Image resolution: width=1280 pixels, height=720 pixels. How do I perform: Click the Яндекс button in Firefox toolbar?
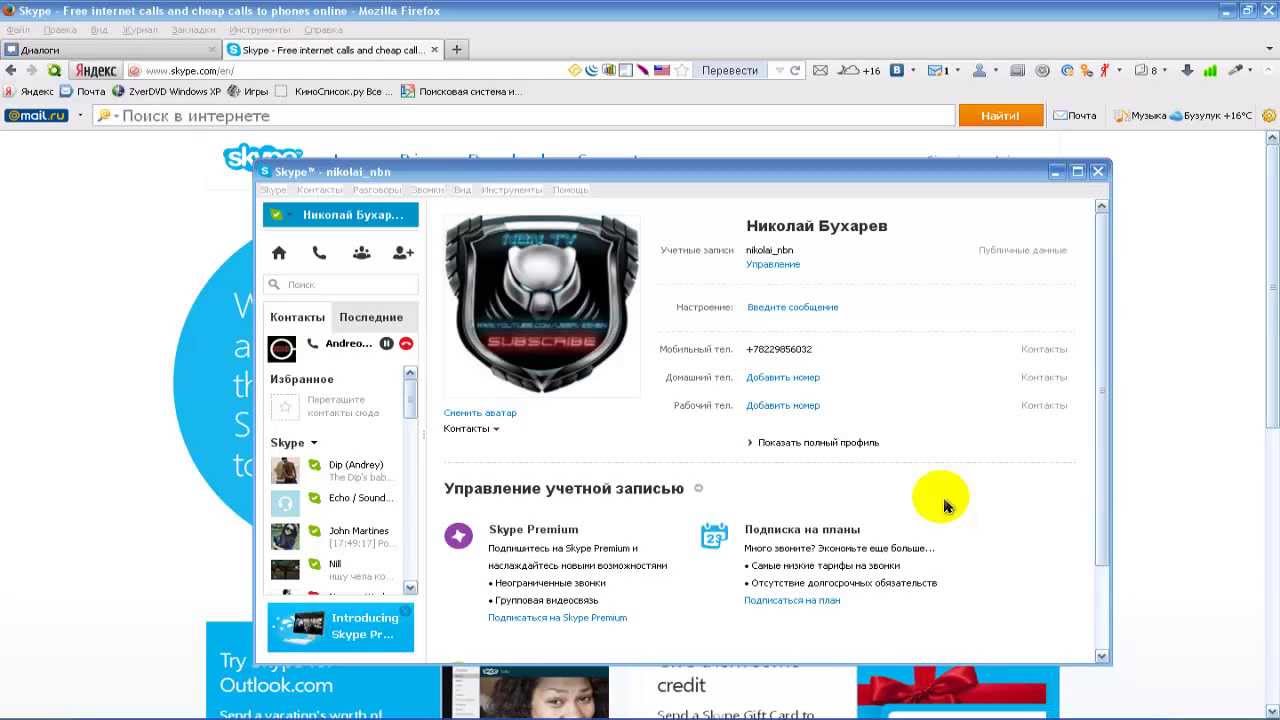pyautogui.click(x=95, y=70)
